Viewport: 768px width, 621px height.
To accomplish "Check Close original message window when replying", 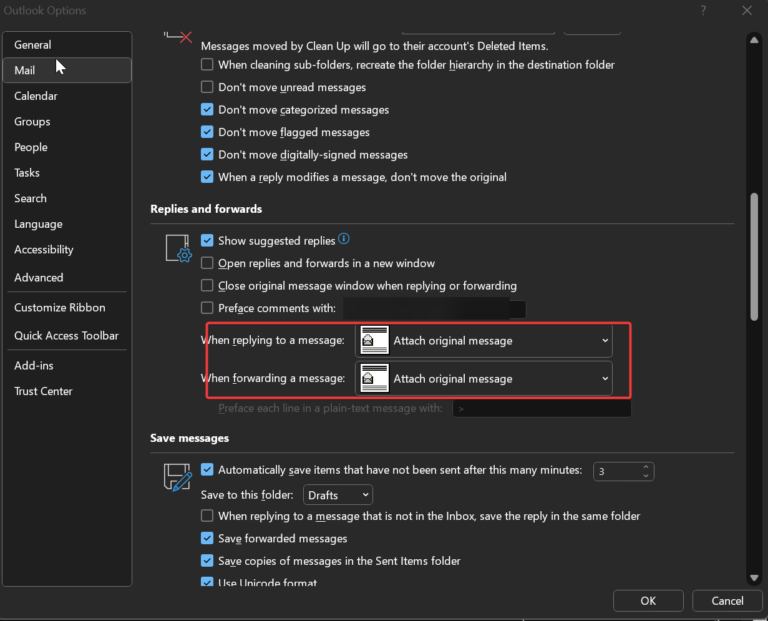I will click(x=207, y=285).
